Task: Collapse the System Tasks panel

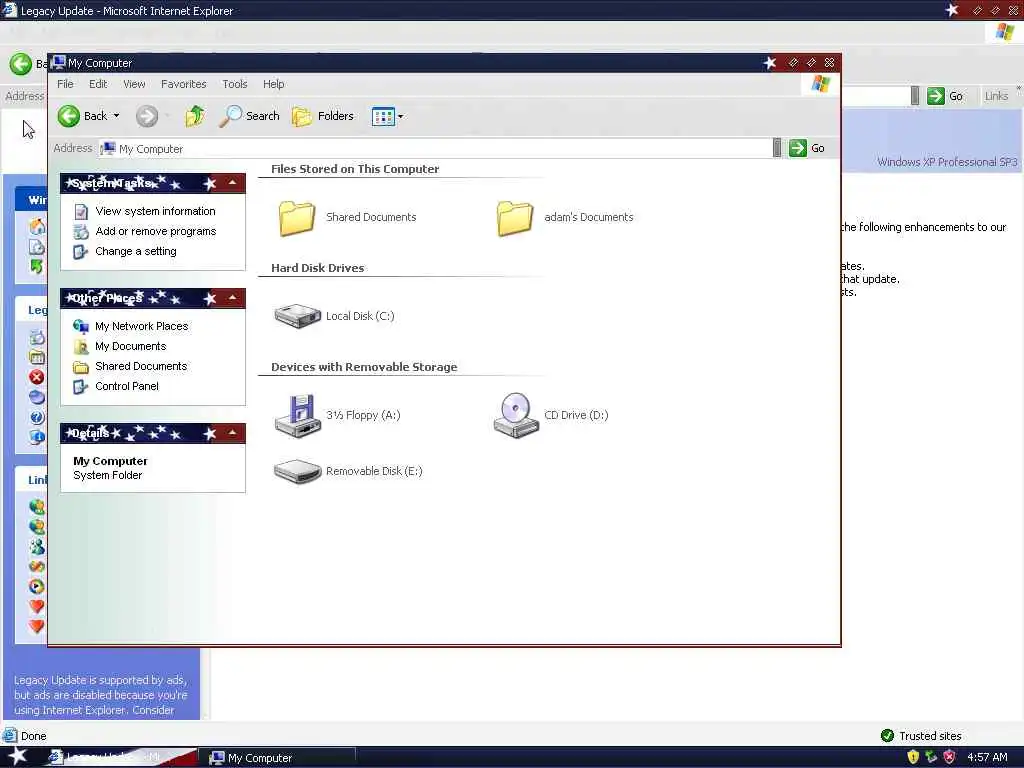Action: coord(232,183)
